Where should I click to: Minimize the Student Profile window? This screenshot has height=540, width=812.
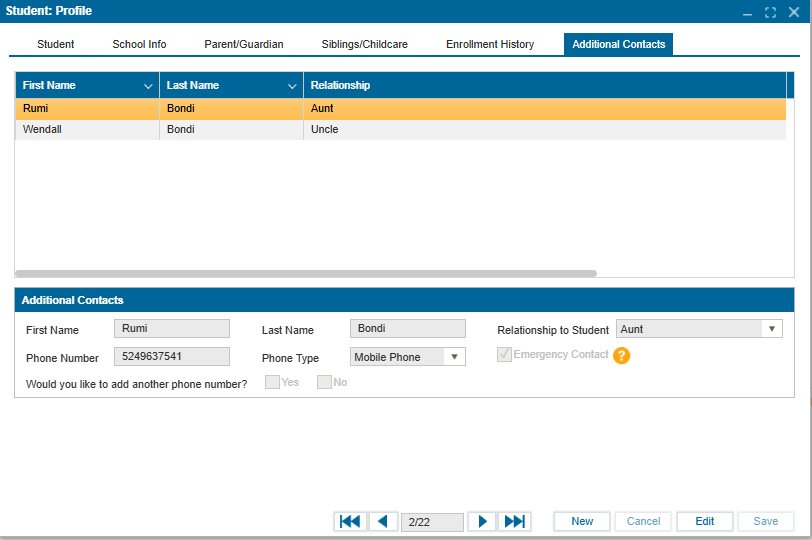click(747, 12)
